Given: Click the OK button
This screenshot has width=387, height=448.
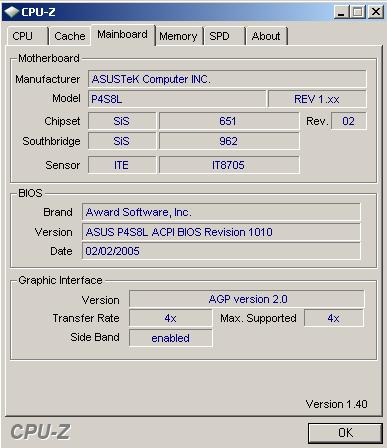Looking at the screenshot, I should 345,433.
